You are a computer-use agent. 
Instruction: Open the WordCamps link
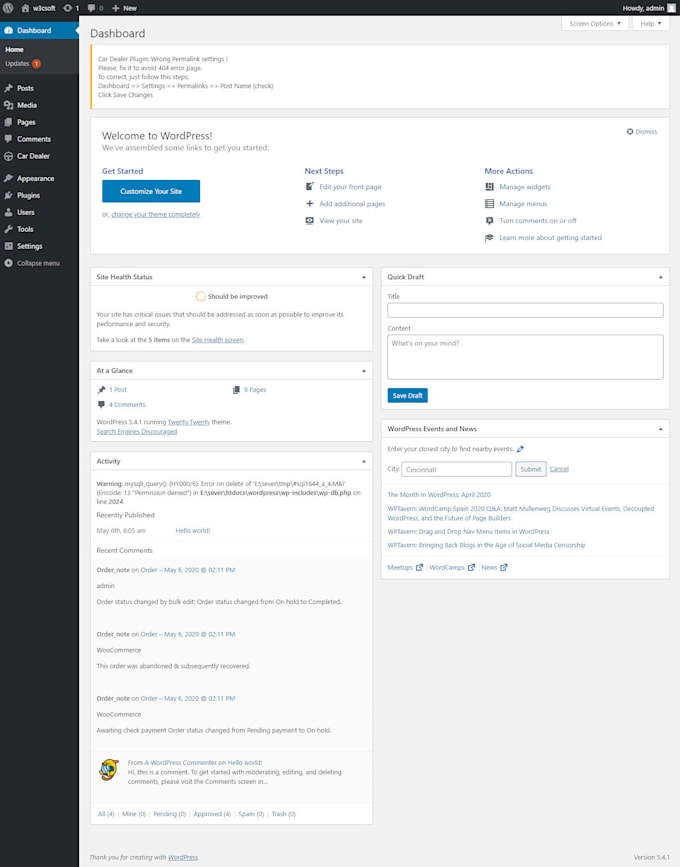coord(447,567)
